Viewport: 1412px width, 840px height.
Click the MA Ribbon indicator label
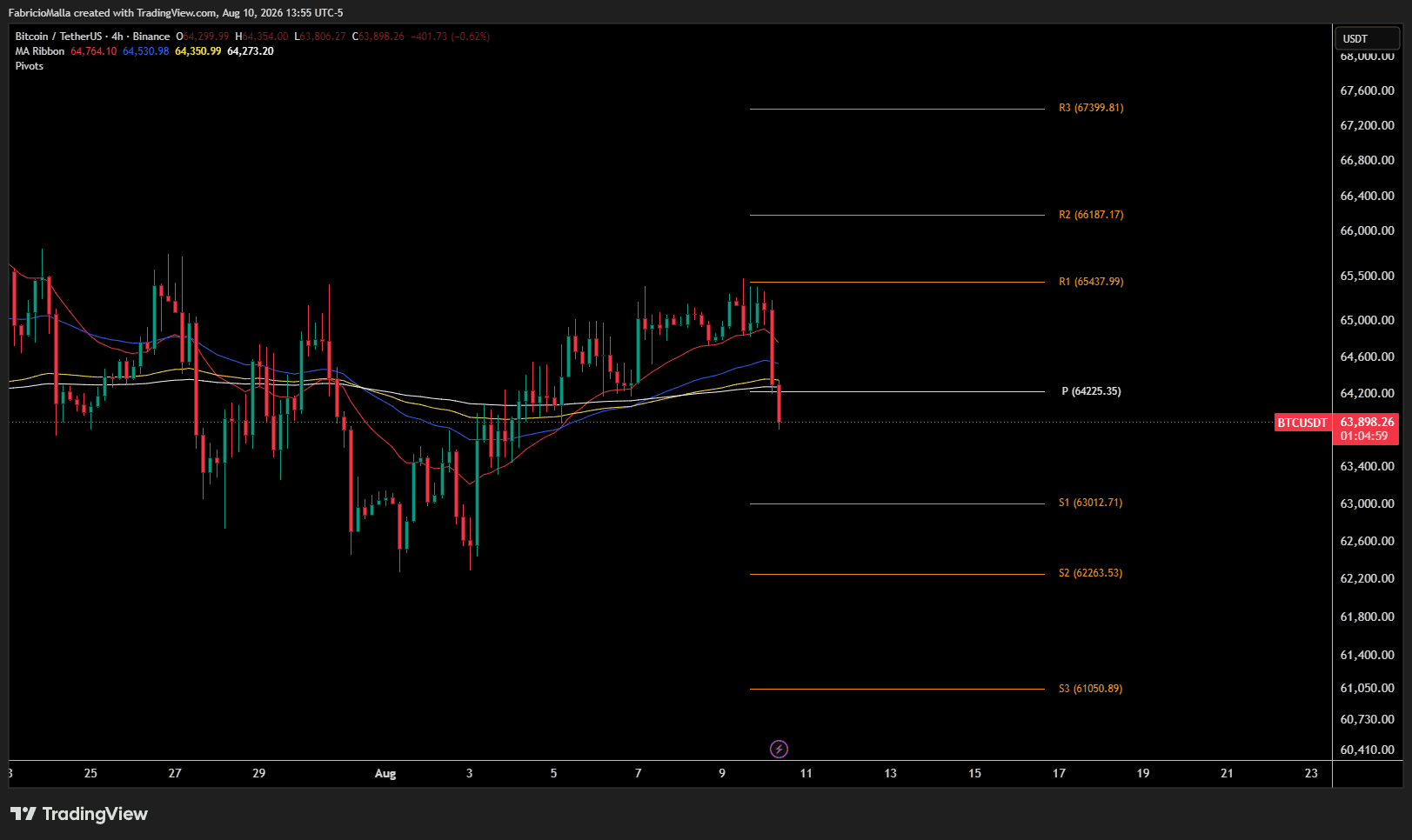click(x=40, y=51)
